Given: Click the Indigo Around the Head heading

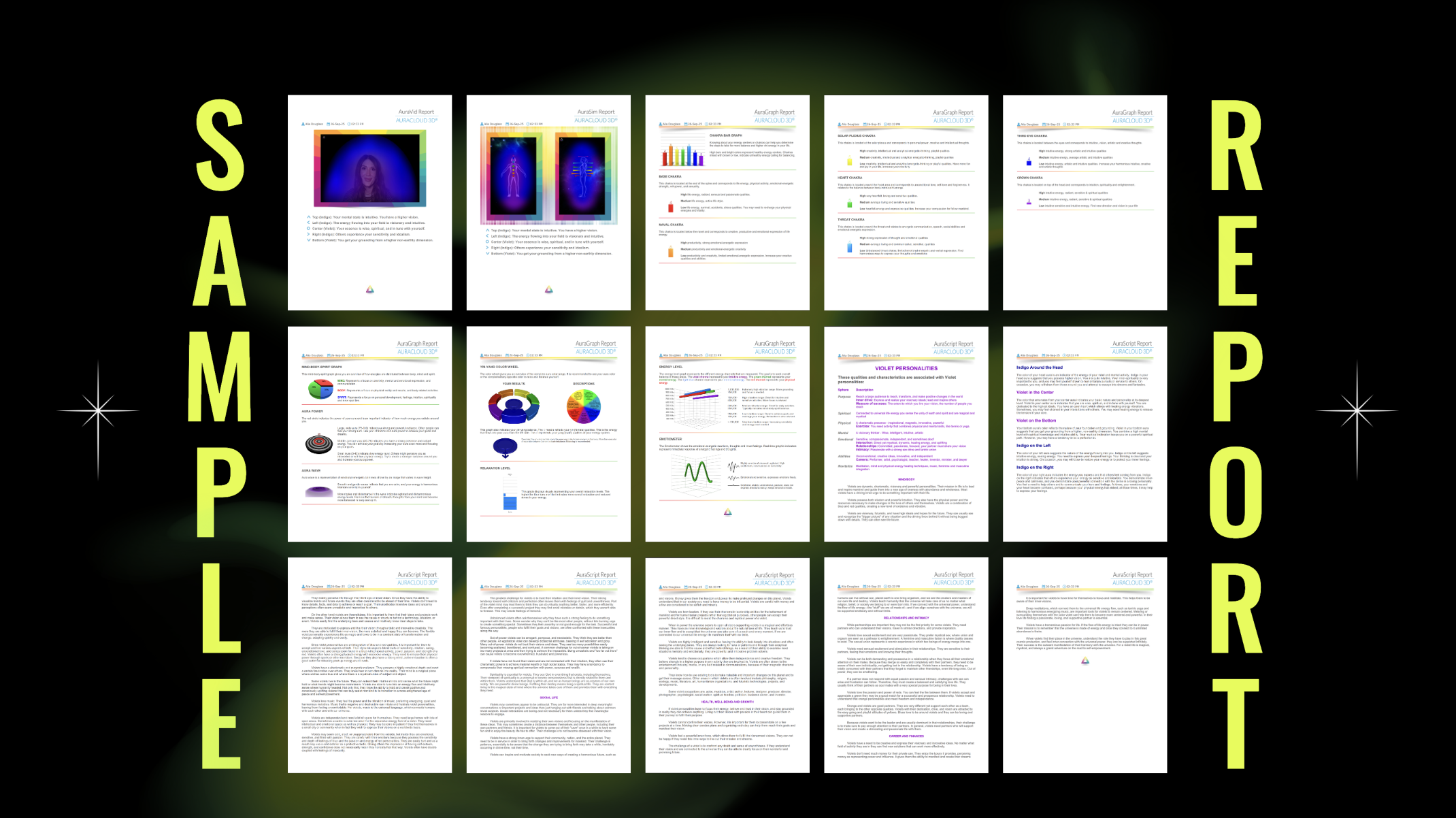Looking at the screenshot, I should click(x=1039, y=367).
